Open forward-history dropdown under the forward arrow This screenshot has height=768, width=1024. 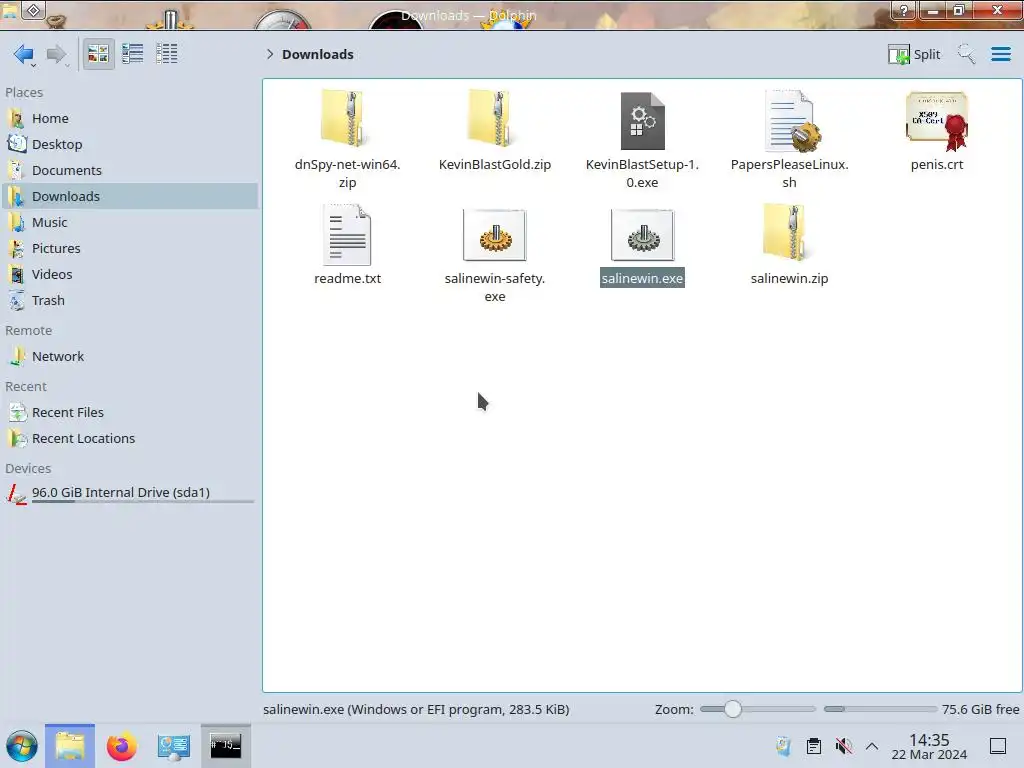coord(67,65)
